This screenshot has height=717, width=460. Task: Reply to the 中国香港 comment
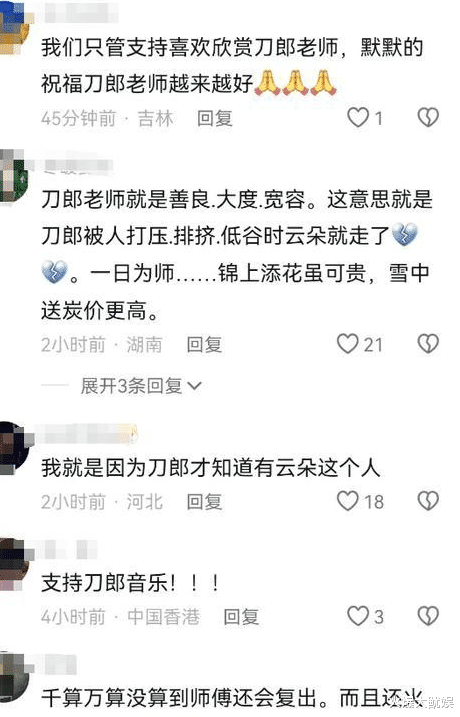click(241, 616)
